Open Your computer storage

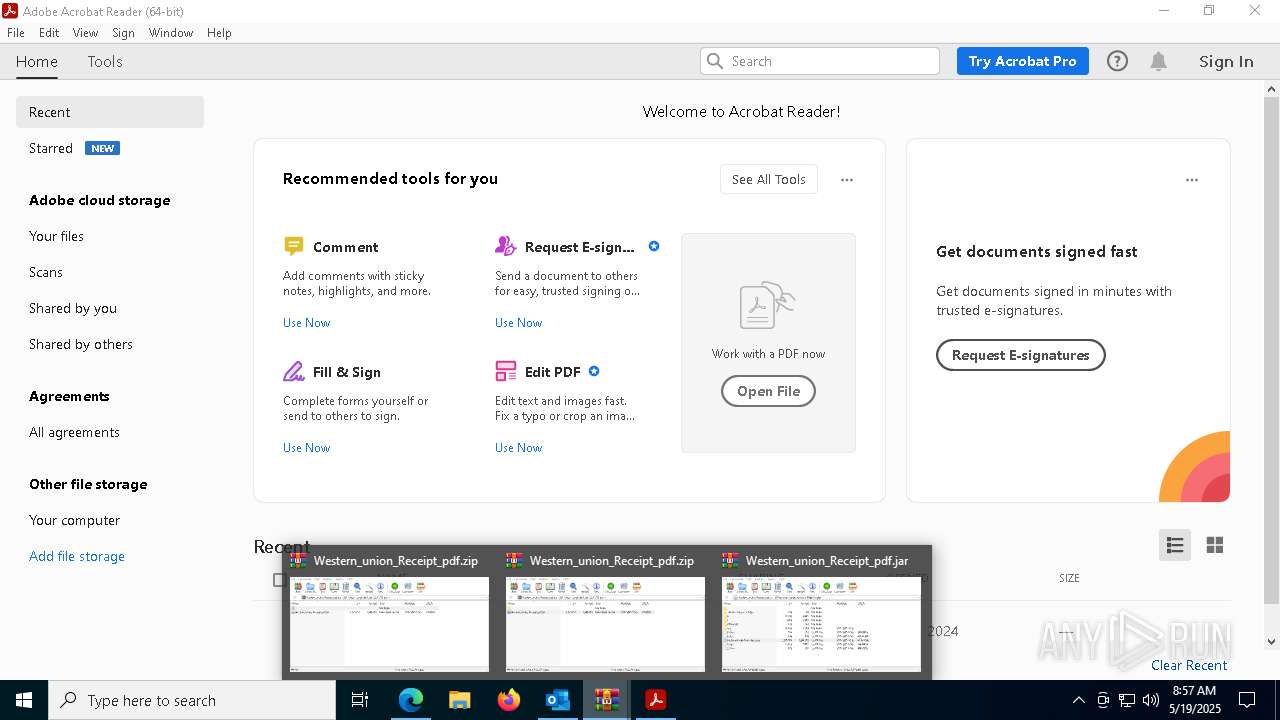(74, 520)
